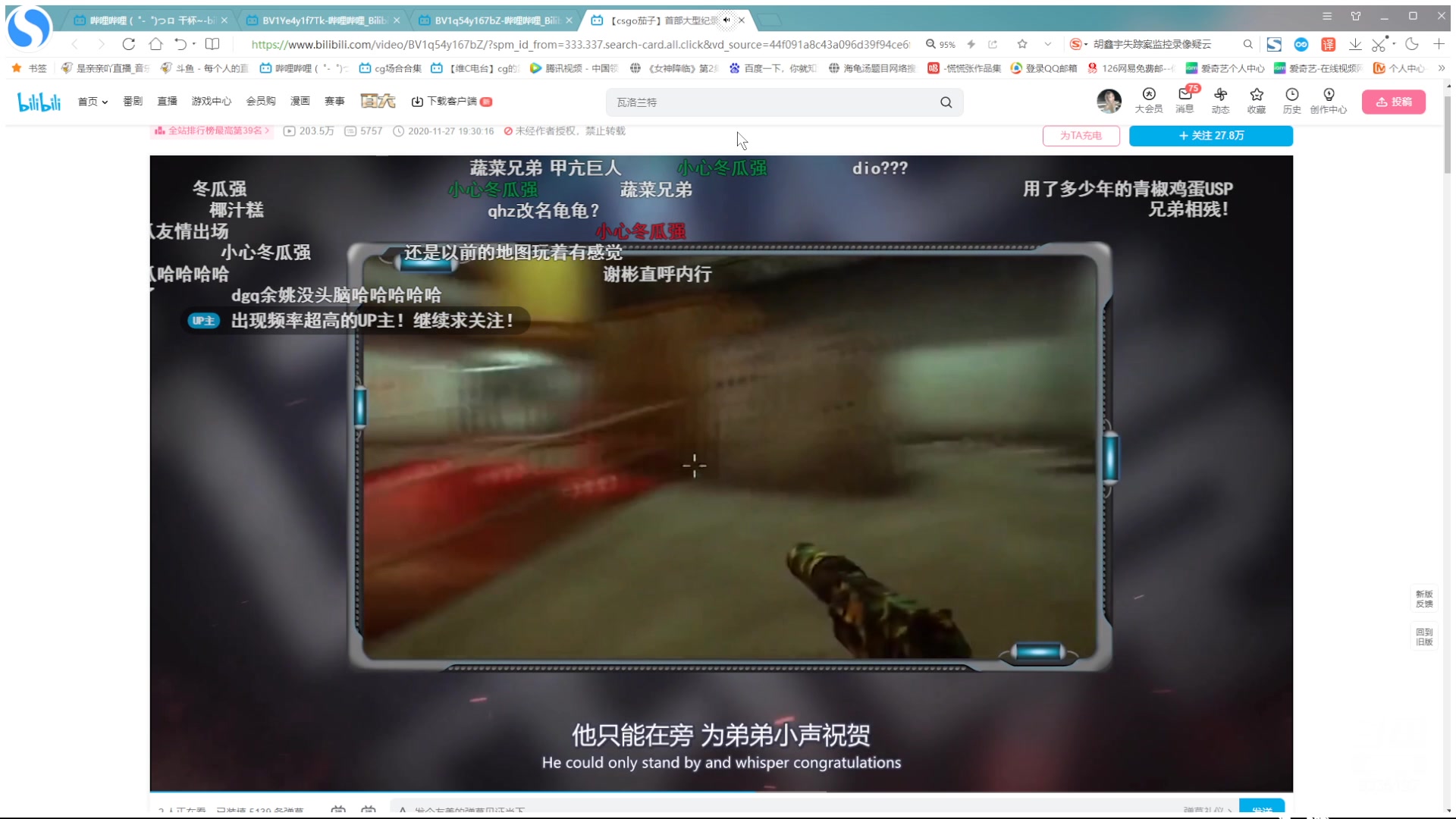1456x819 pixels.
Task: Open the 游戏中心 navigation item
Action: point(211,101)
